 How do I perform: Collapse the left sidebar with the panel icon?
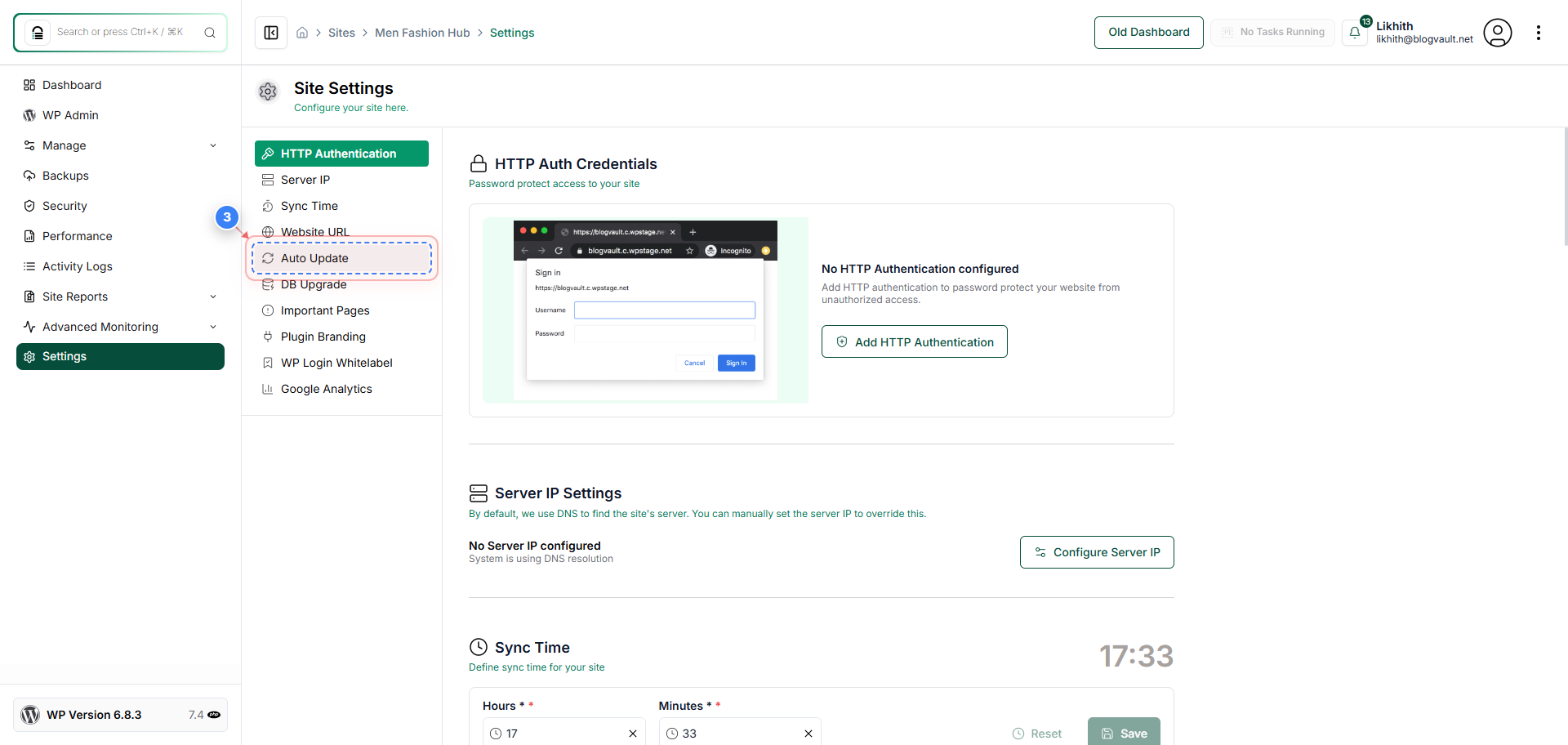point(270,33)
